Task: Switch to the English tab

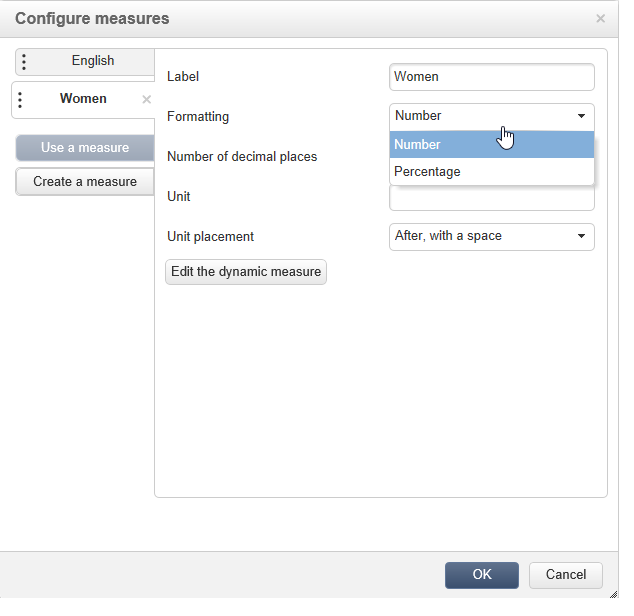Action: coord(92,61)
